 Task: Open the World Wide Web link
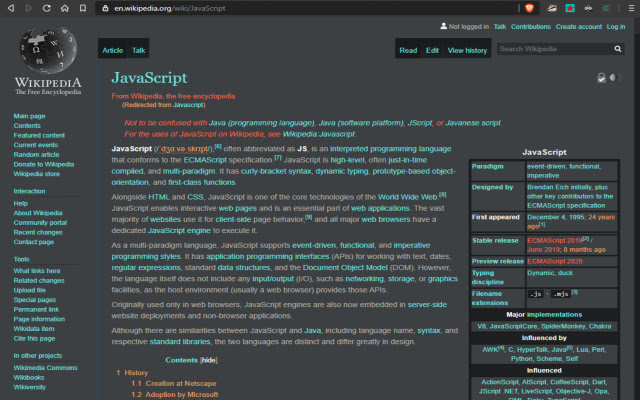pyautogui.click(x=408, y=197)
